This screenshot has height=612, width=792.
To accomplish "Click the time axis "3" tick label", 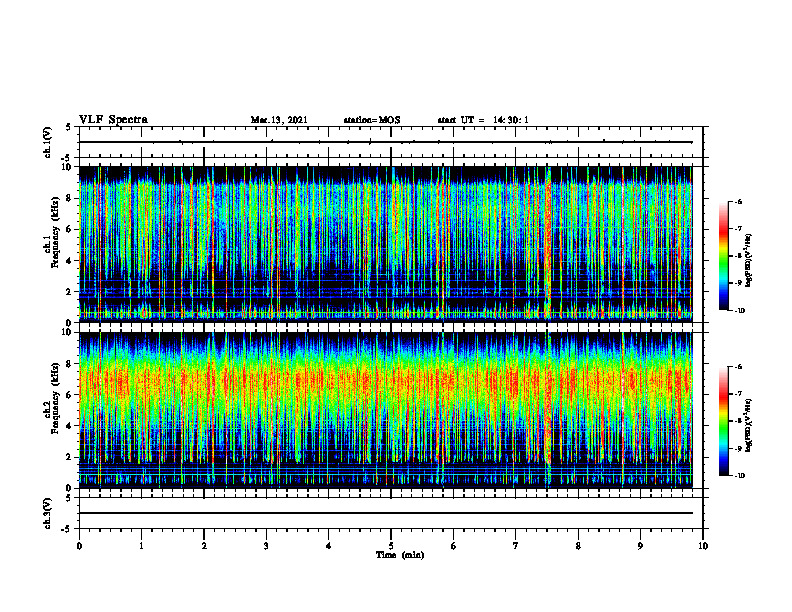I will [266, 546].
